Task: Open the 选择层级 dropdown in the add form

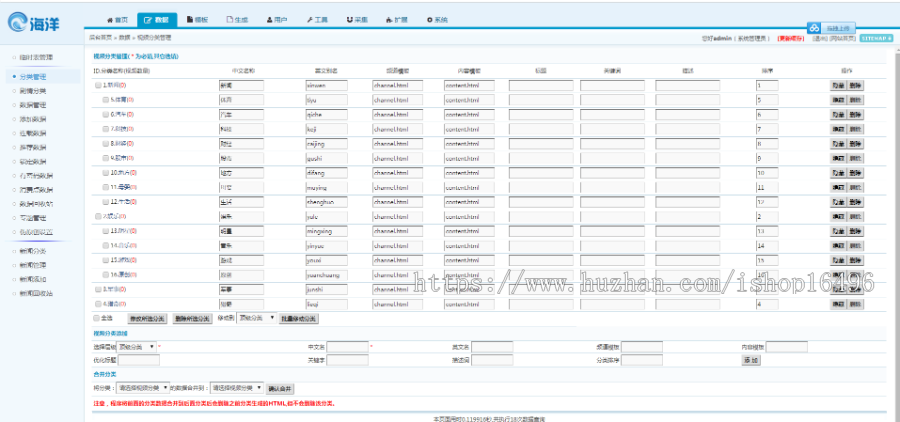Action: point(137,347)
